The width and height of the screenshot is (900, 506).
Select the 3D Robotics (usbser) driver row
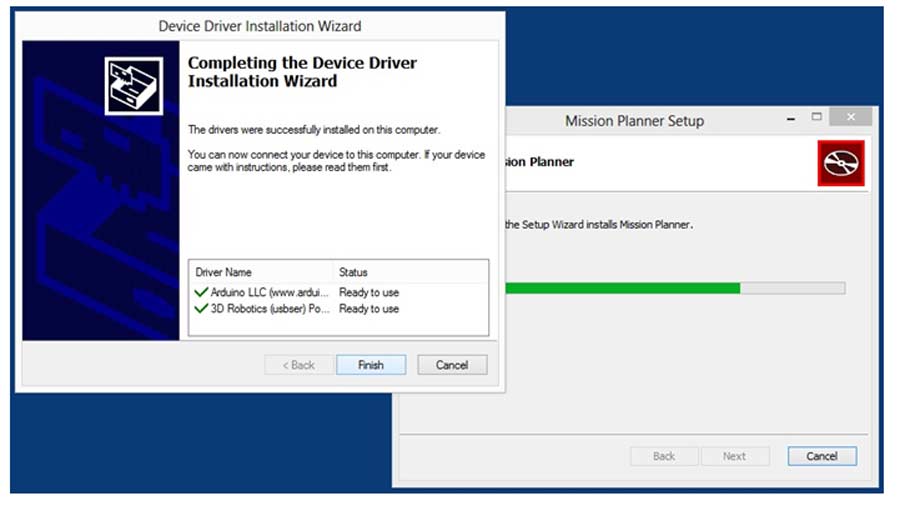click(339, 309)
